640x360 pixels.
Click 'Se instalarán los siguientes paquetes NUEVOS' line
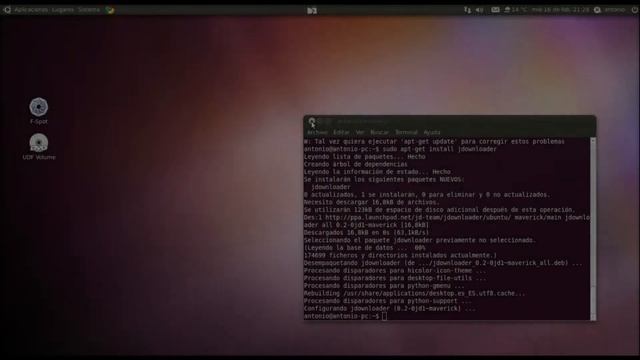click(x=384, y=180)
